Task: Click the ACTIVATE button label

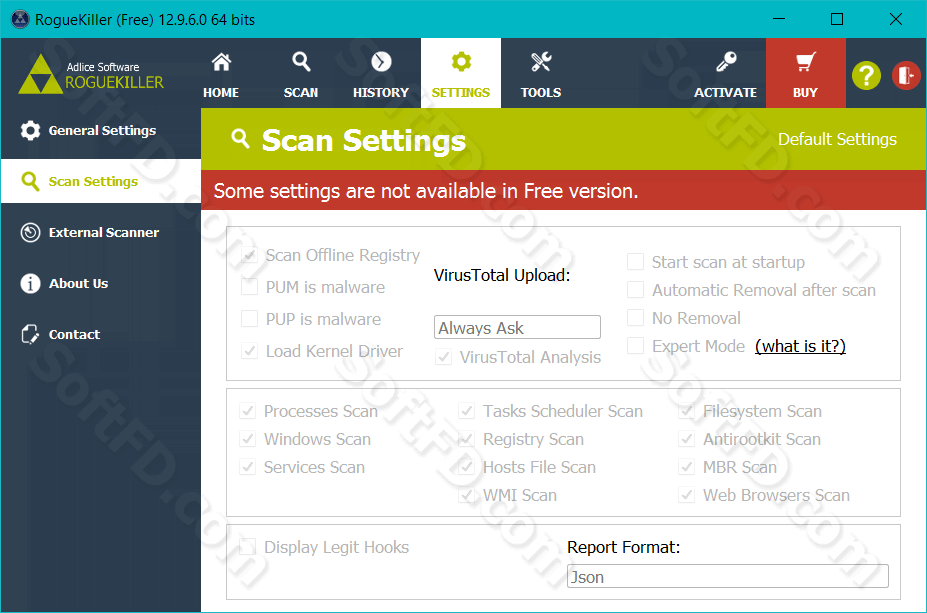Action: pyautogui.click(x=725, y=93)
